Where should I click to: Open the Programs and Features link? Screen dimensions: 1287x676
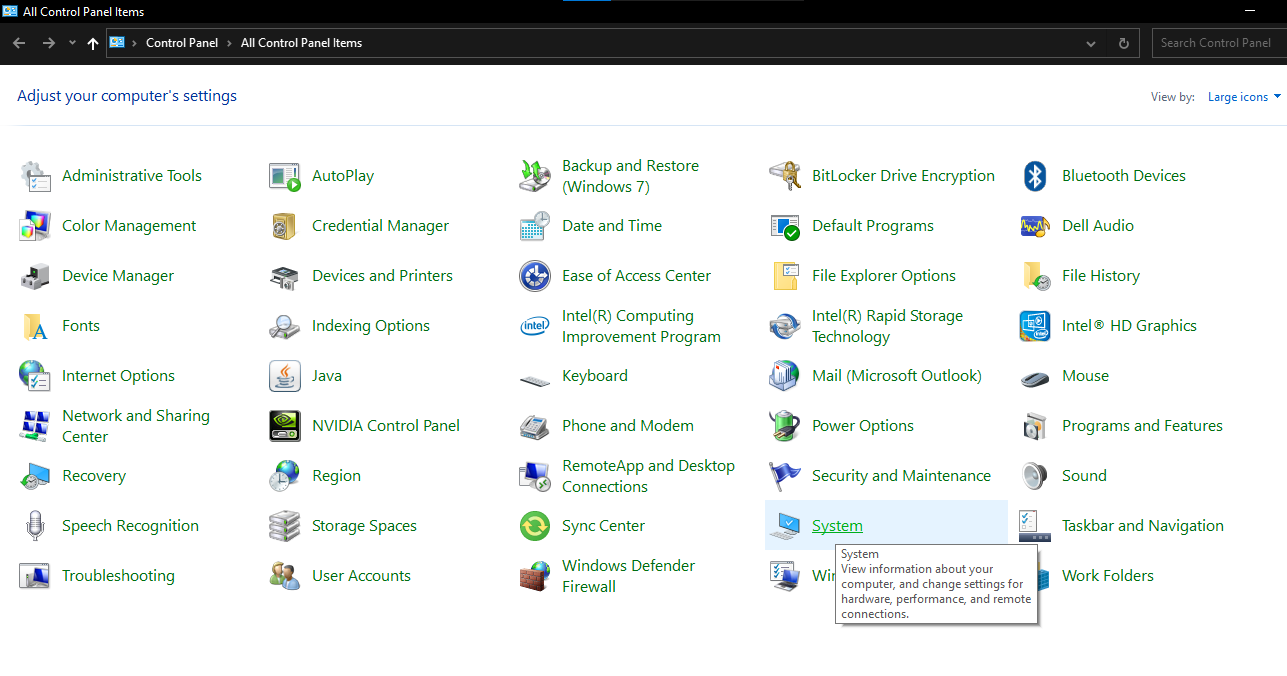pos(1142,426)
